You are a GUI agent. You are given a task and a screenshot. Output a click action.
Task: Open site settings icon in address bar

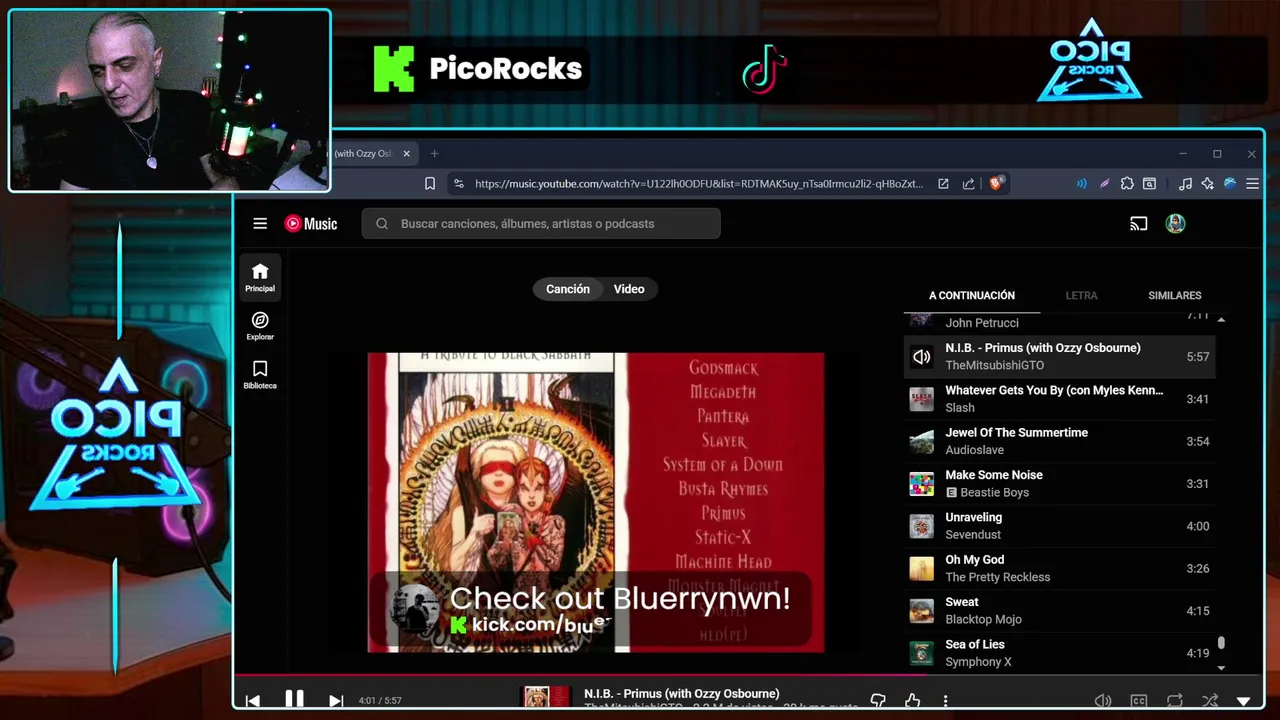pos(458,184)
